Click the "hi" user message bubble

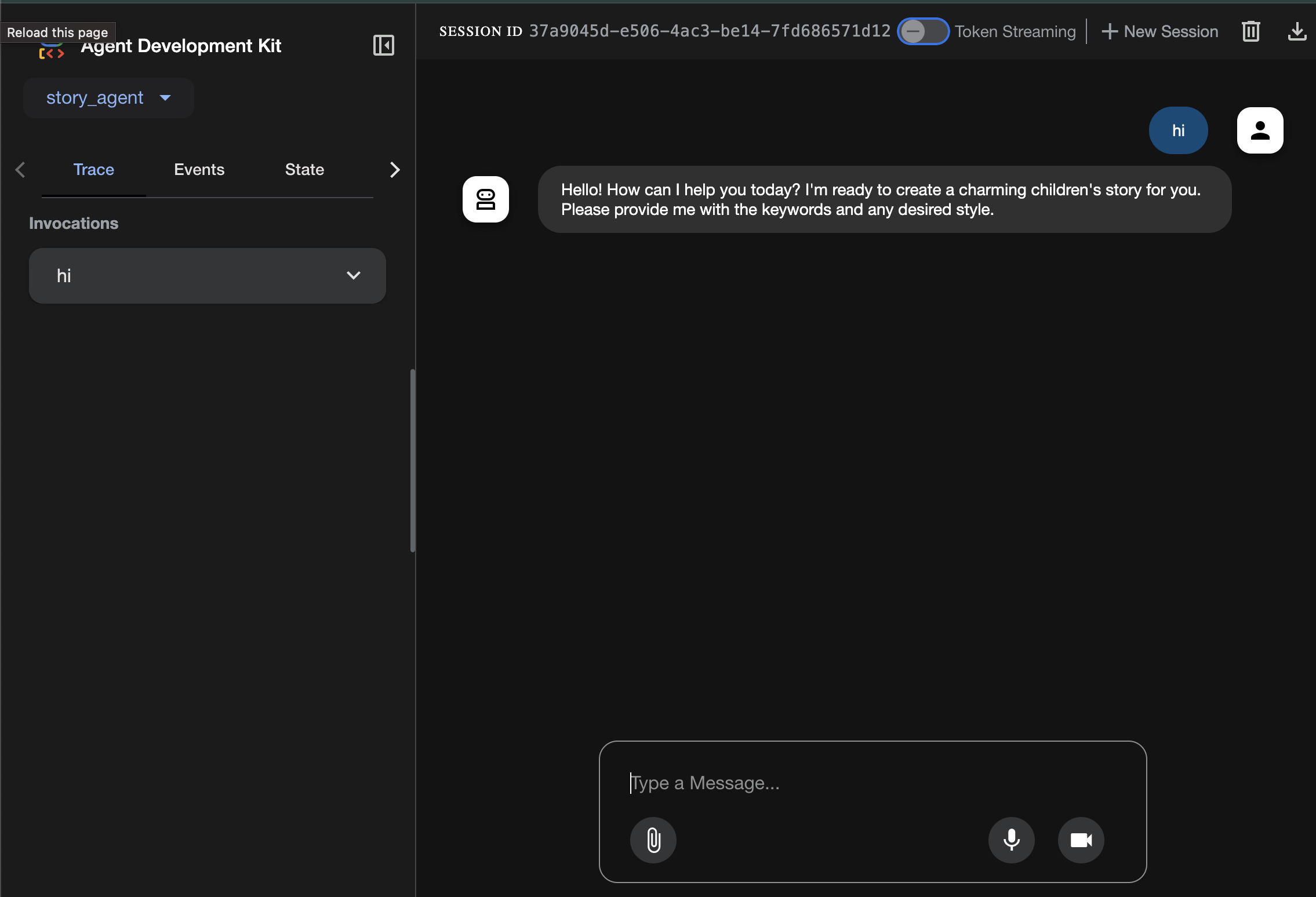pos(1178,130)
